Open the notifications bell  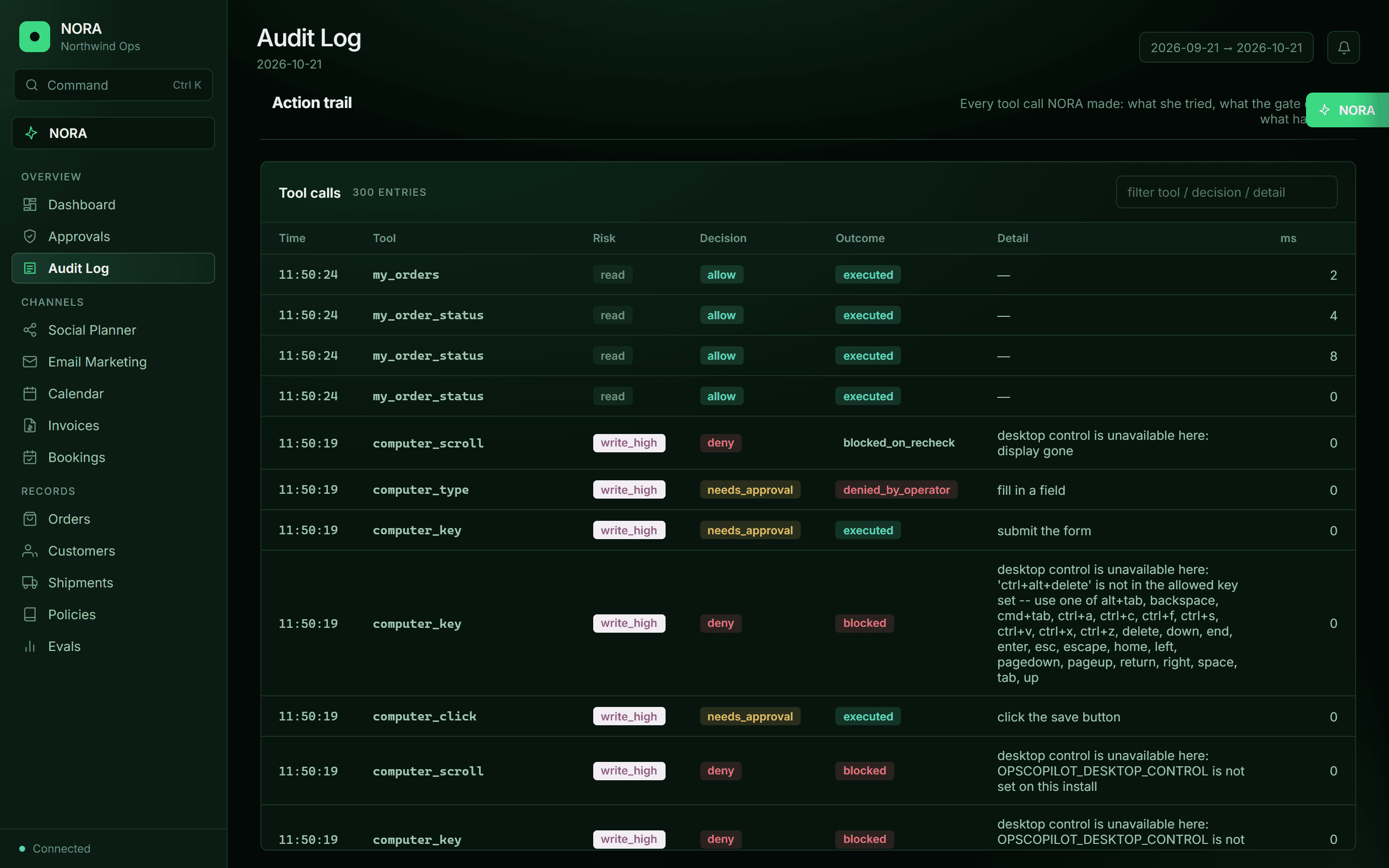click(x=1343, y=48)
